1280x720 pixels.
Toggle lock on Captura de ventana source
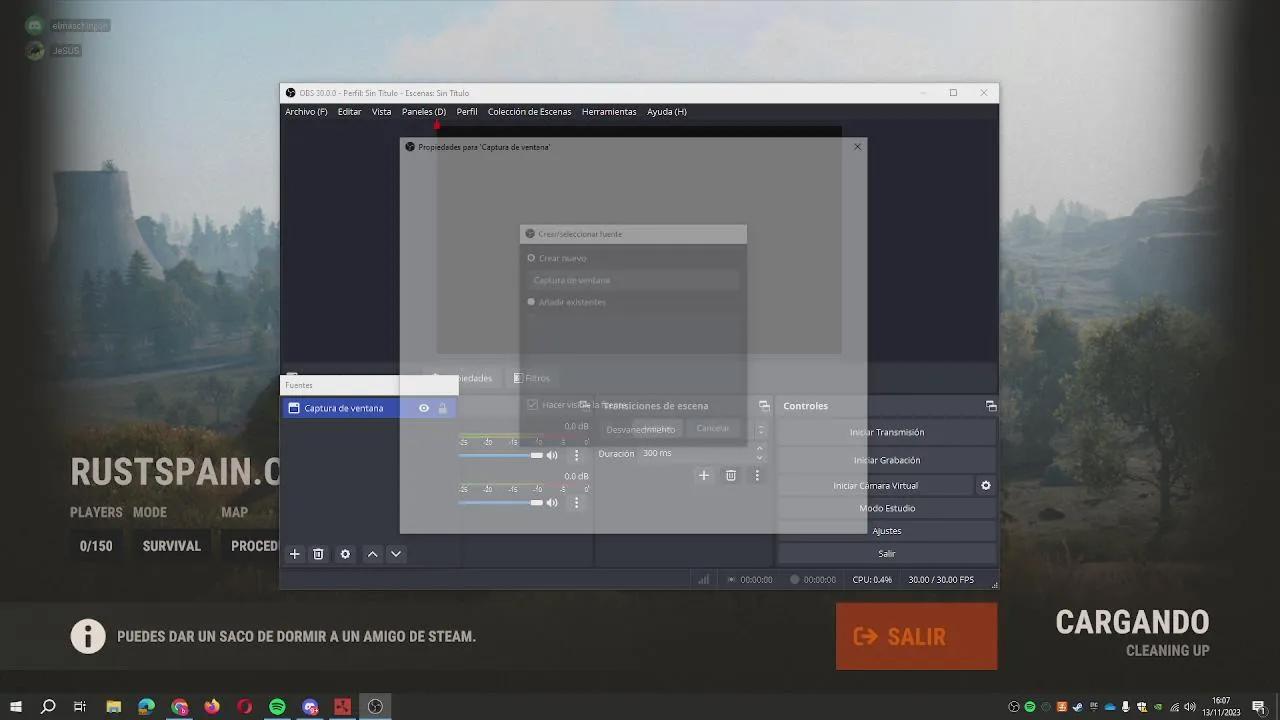click(443, 408)
